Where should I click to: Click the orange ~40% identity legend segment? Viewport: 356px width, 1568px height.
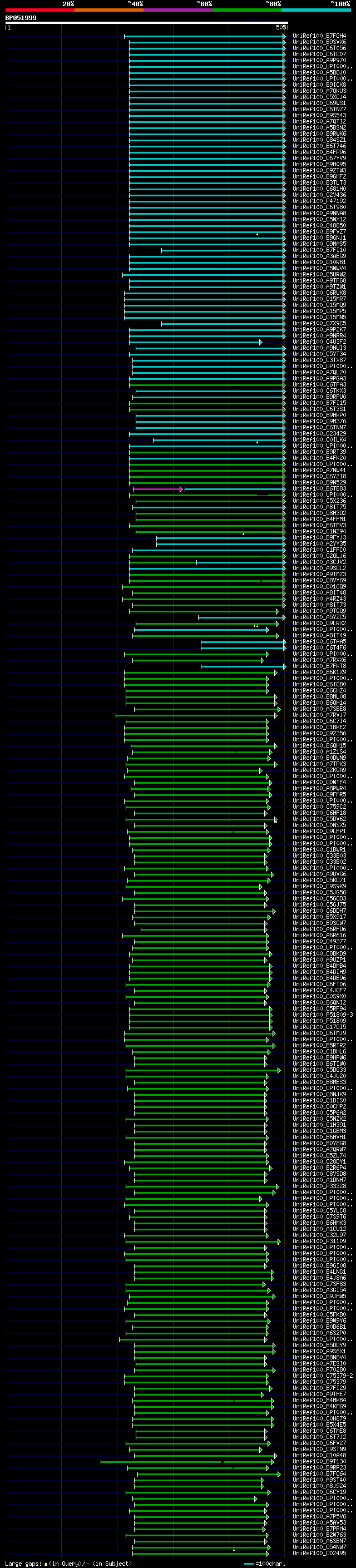point(109,10)
